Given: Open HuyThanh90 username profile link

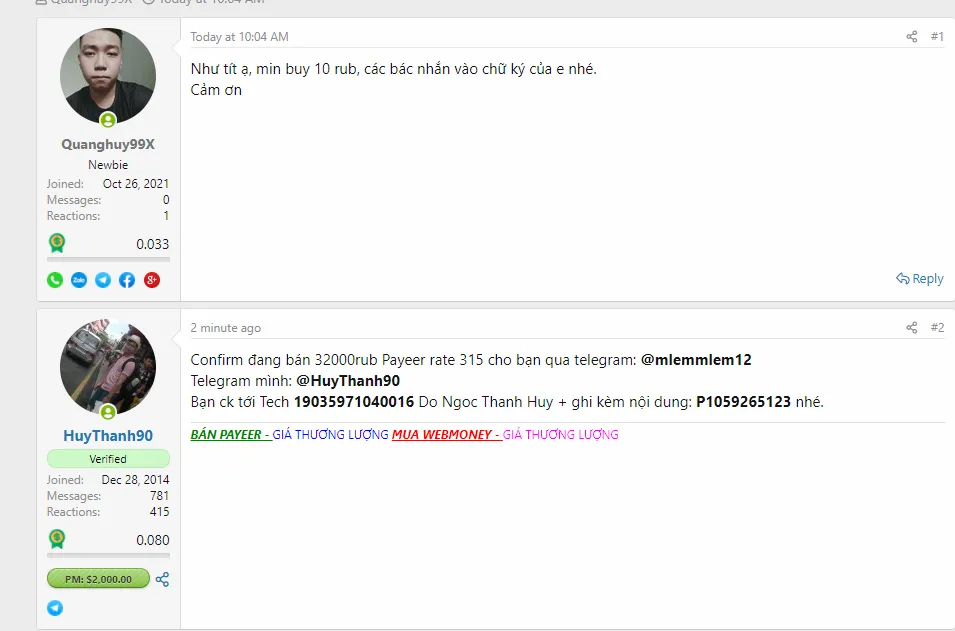Looking at the screenshot, I should pos(108,435).
